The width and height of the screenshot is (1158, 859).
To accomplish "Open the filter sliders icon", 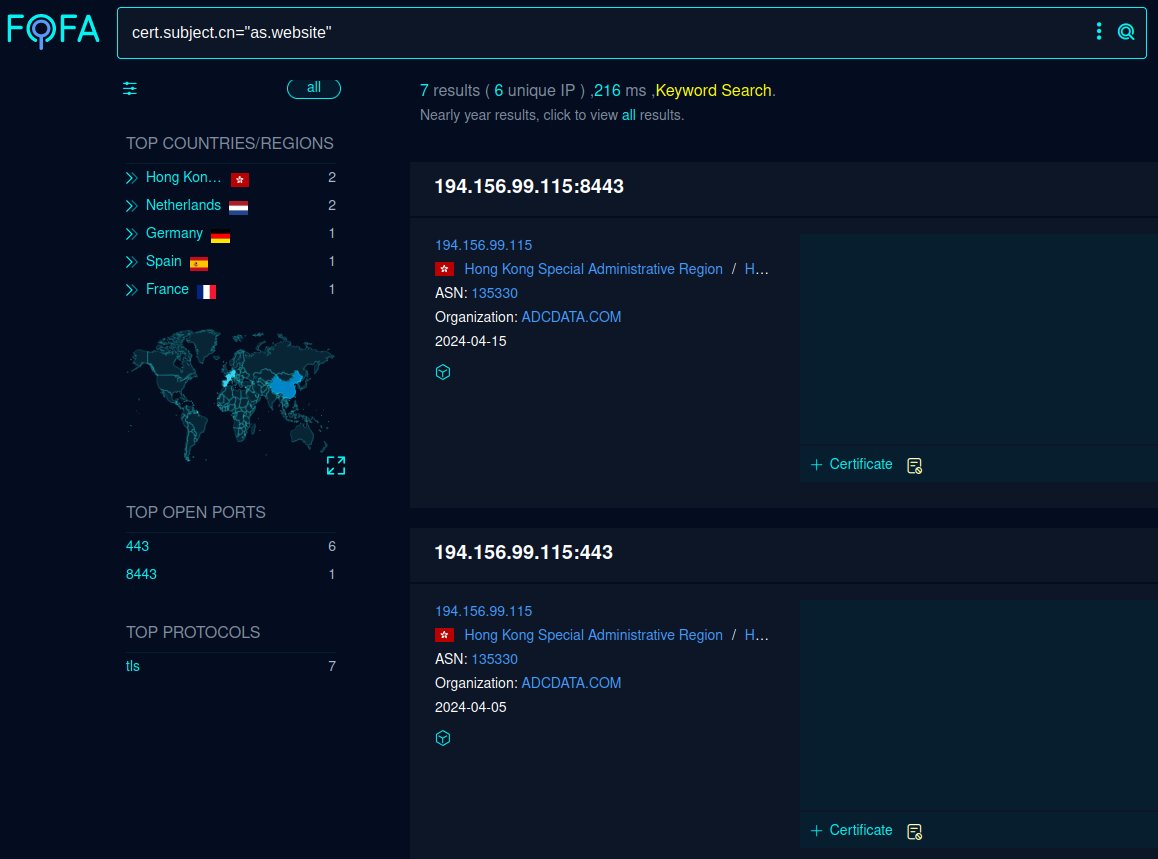I will coord(130,89).
